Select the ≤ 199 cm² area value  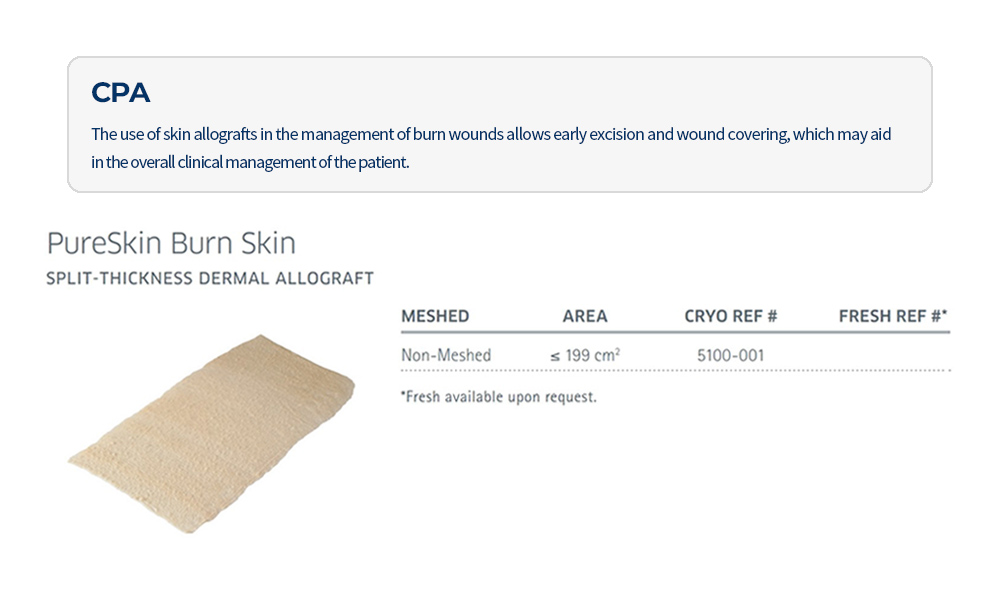tap(585, 355)
